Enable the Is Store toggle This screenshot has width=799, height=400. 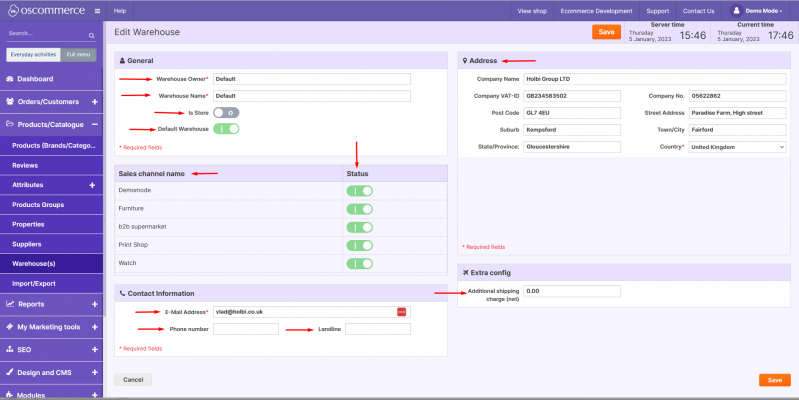226,113
